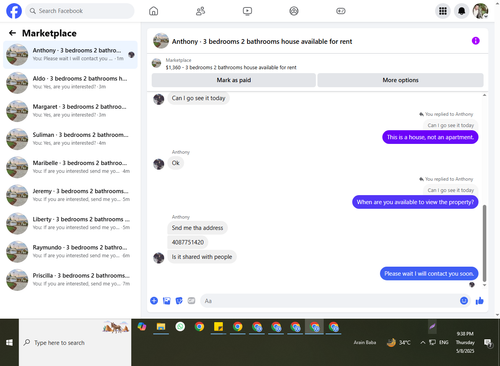Image resolution: width=500 pixels, height=366 pixels.
Task: Open Sticky Notes from the taskbar
Action: [x=219, y=327]
